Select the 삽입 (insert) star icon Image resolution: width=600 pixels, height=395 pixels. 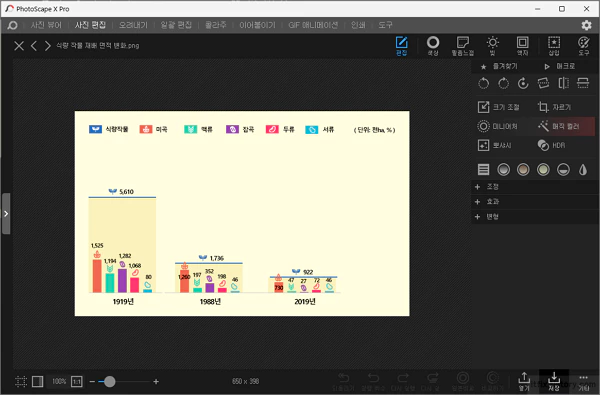554,46
